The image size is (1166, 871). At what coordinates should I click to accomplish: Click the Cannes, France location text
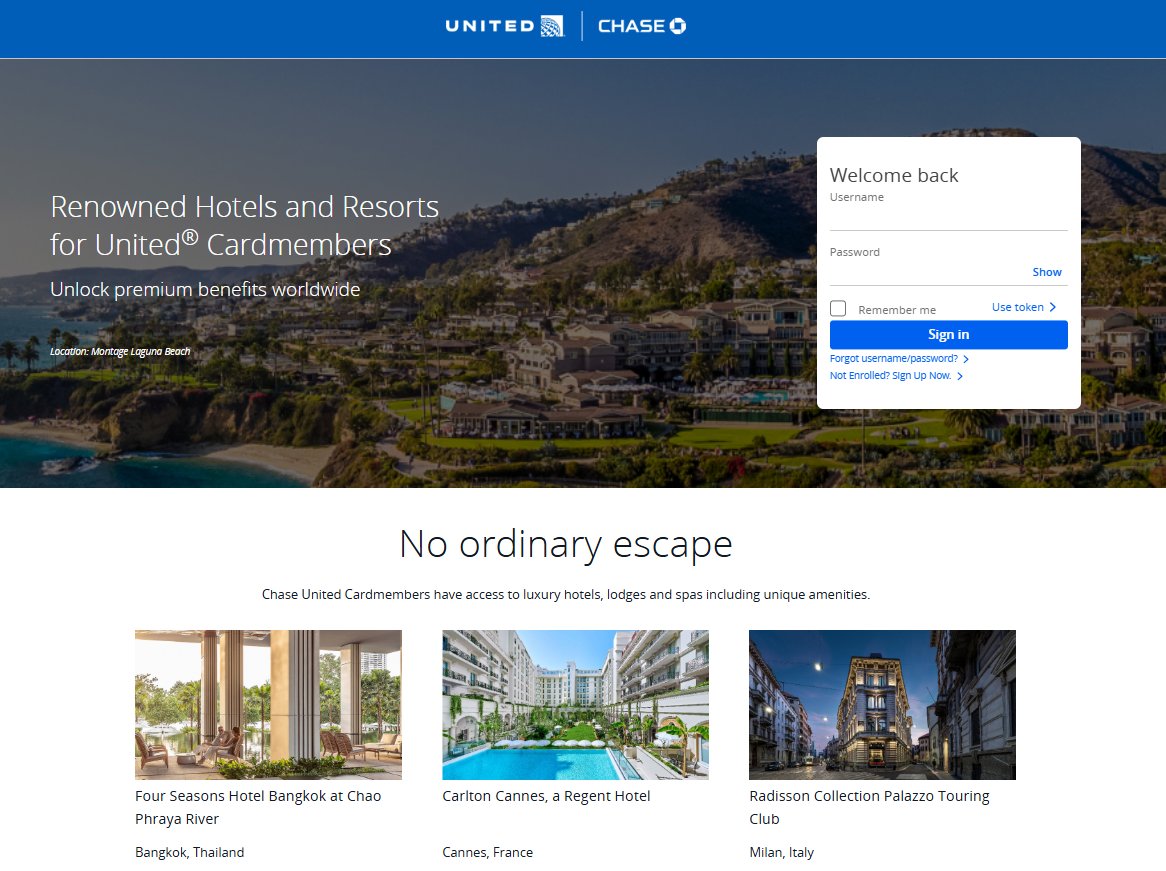pyautogui.click(x=487, y=852)
